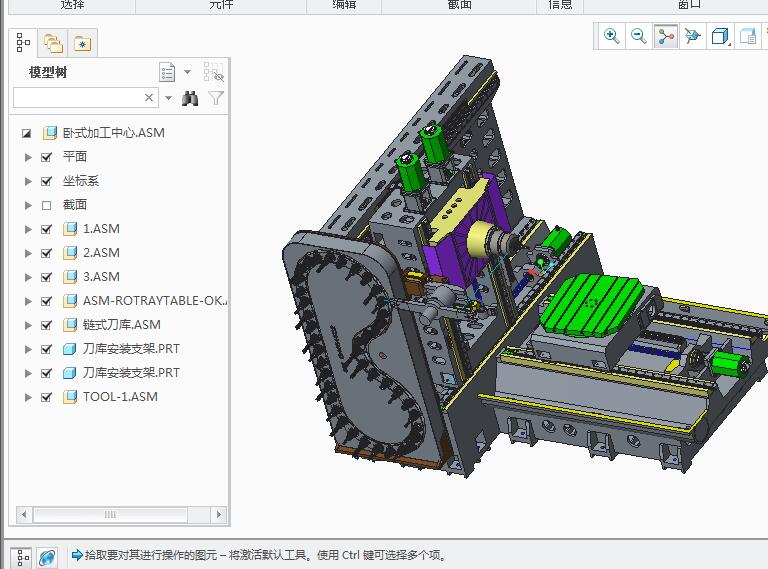
Task: Click the tree scrollbar right arrow
Action: click(218, 515)
